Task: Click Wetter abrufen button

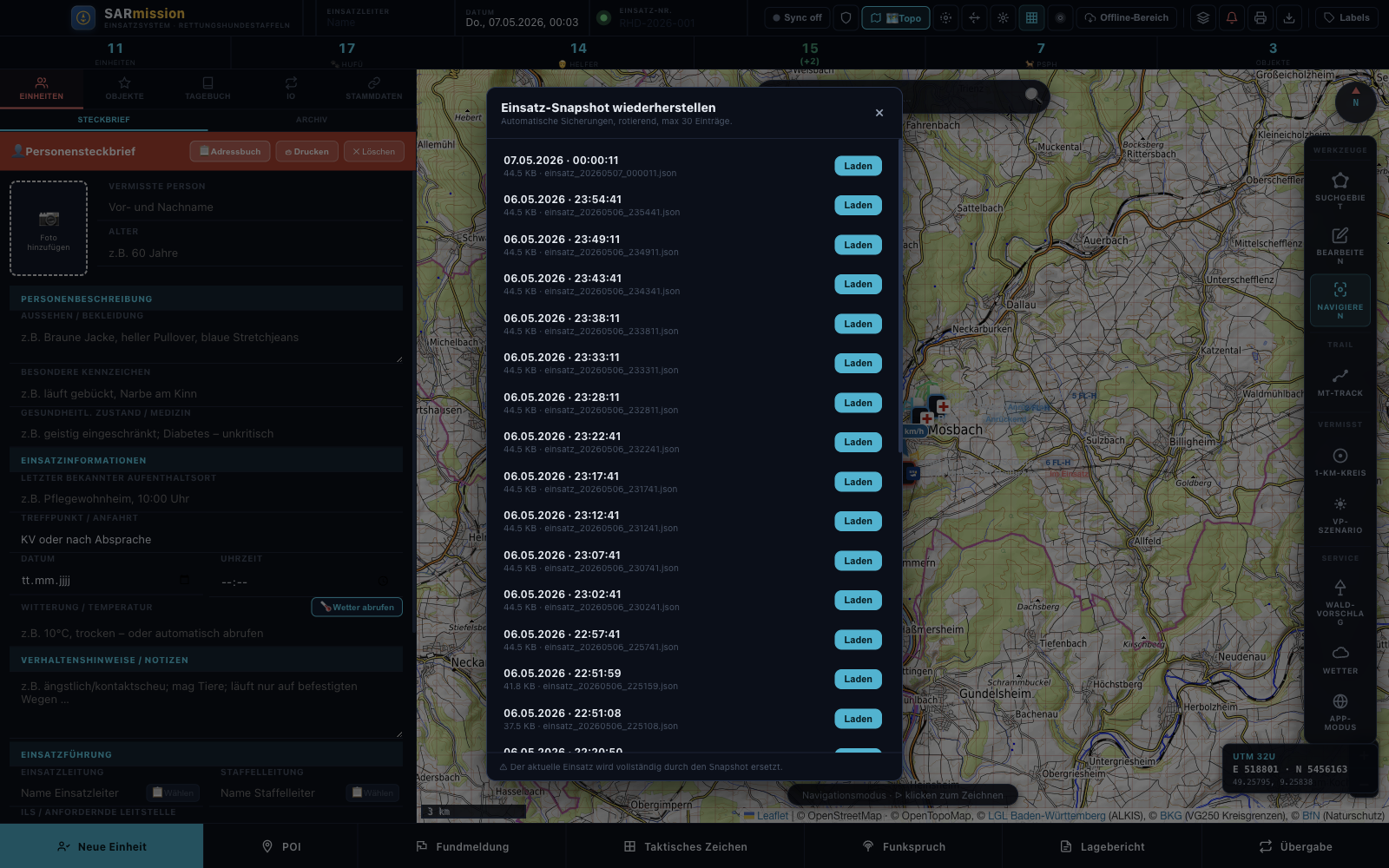Action: (x=357, y=607)
